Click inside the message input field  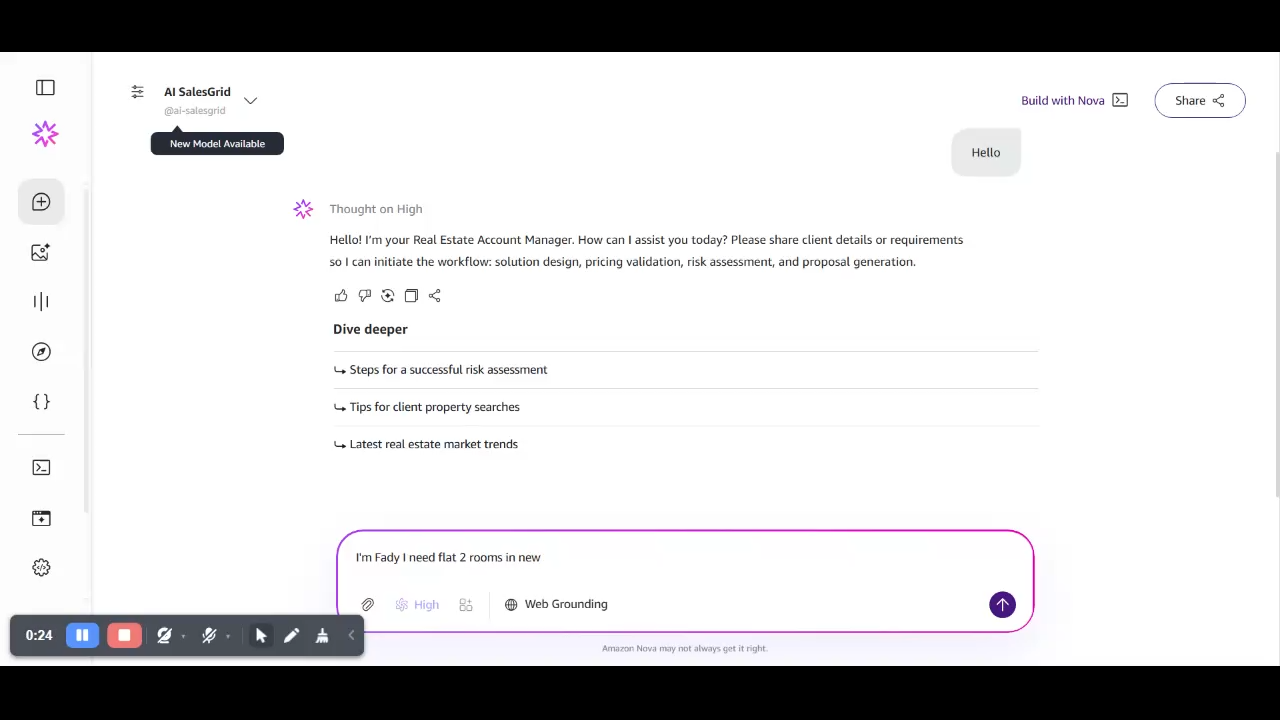(x=685, y=557)
